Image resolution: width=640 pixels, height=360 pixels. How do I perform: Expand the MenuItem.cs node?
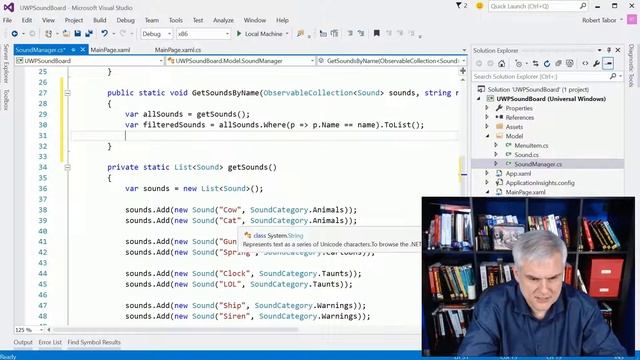coord(496,145)
